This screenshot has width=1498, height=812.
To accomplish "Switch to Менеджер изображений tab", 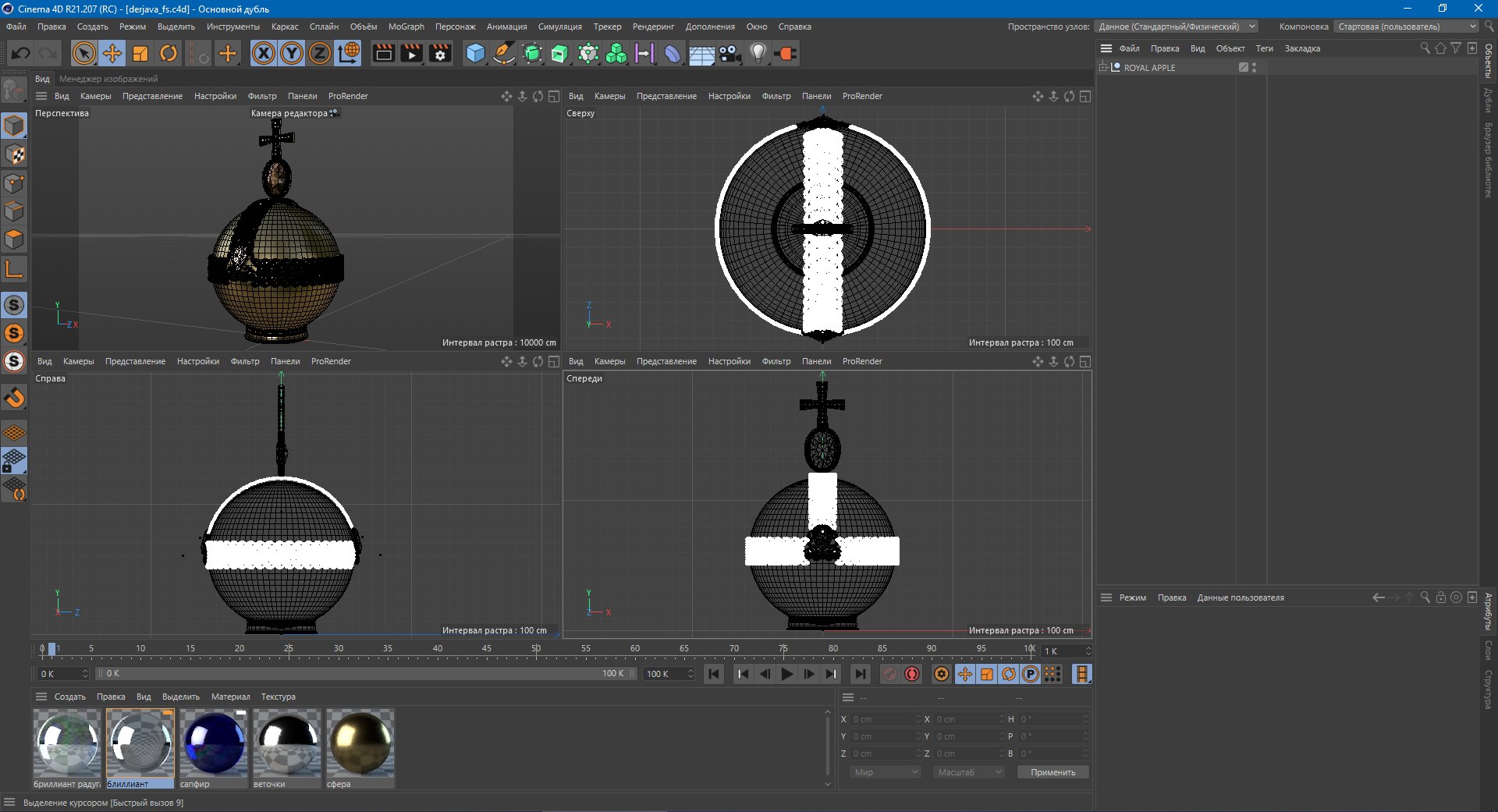I will pos(108,79).
